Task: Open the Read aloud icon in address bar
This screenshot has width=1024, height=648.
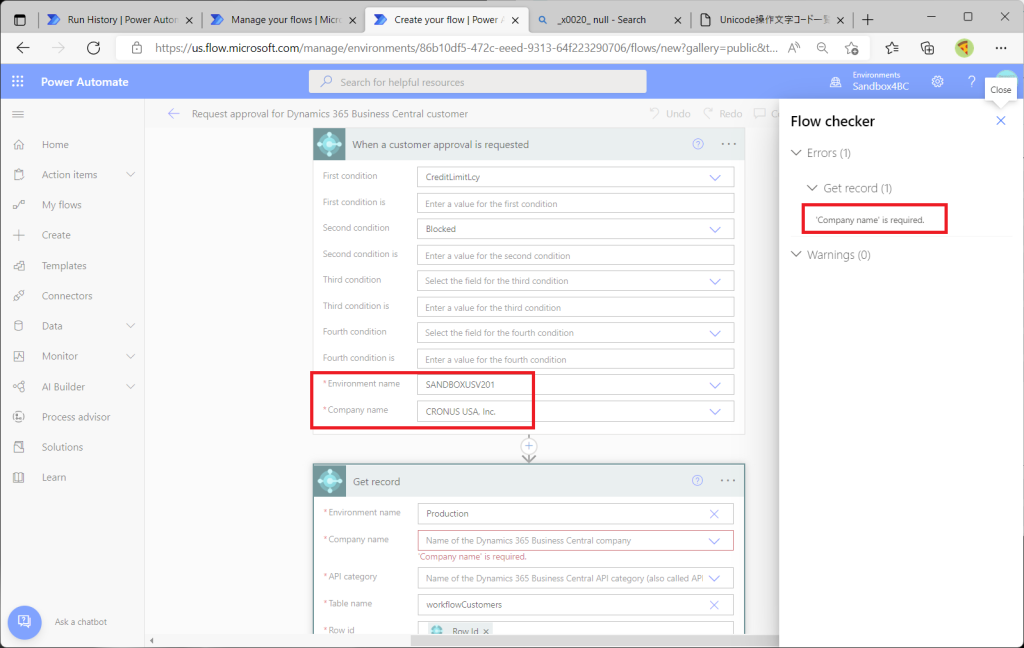Action: coord(794,48)
